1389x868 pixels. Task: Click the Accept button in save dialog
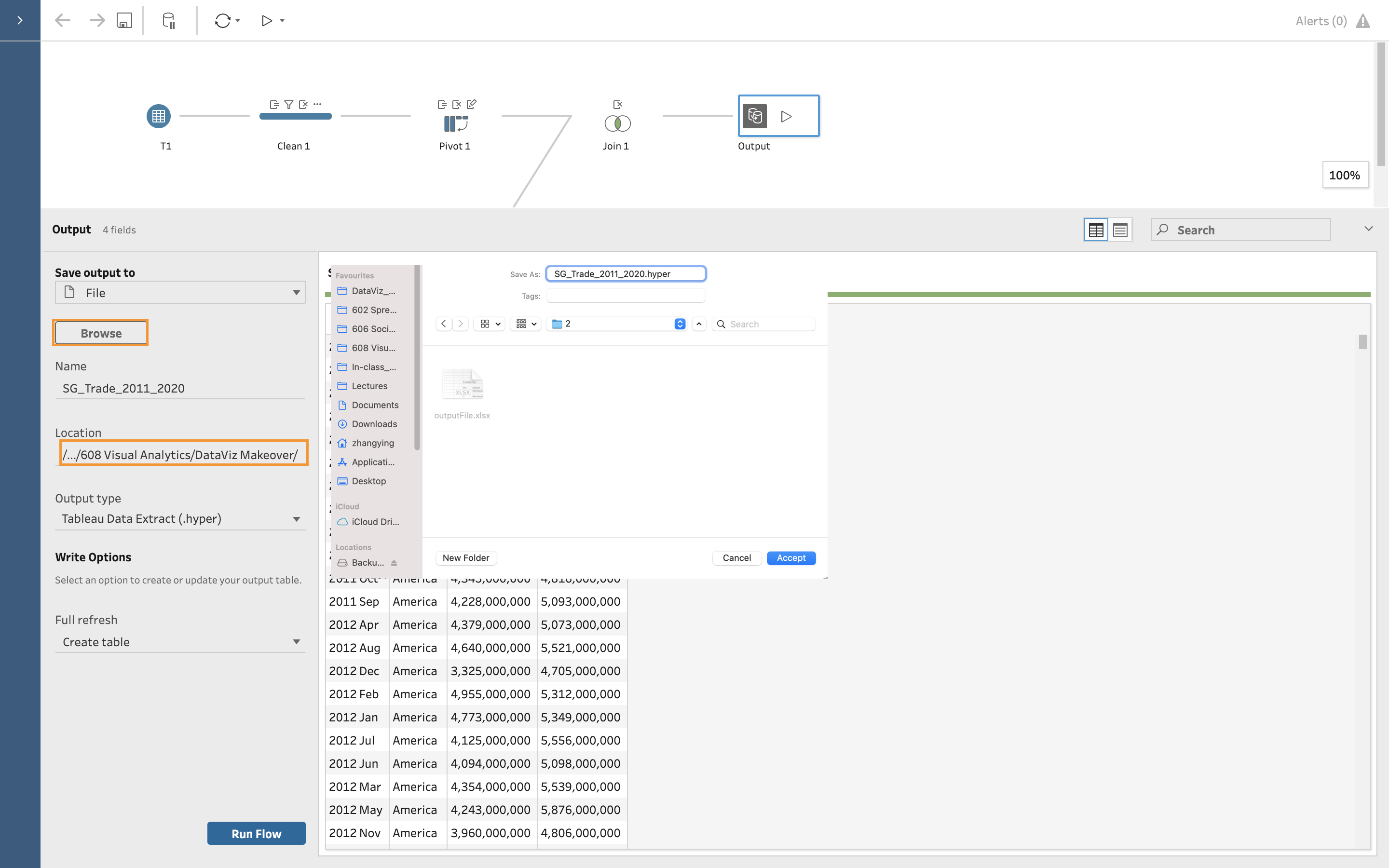(790, 558)
